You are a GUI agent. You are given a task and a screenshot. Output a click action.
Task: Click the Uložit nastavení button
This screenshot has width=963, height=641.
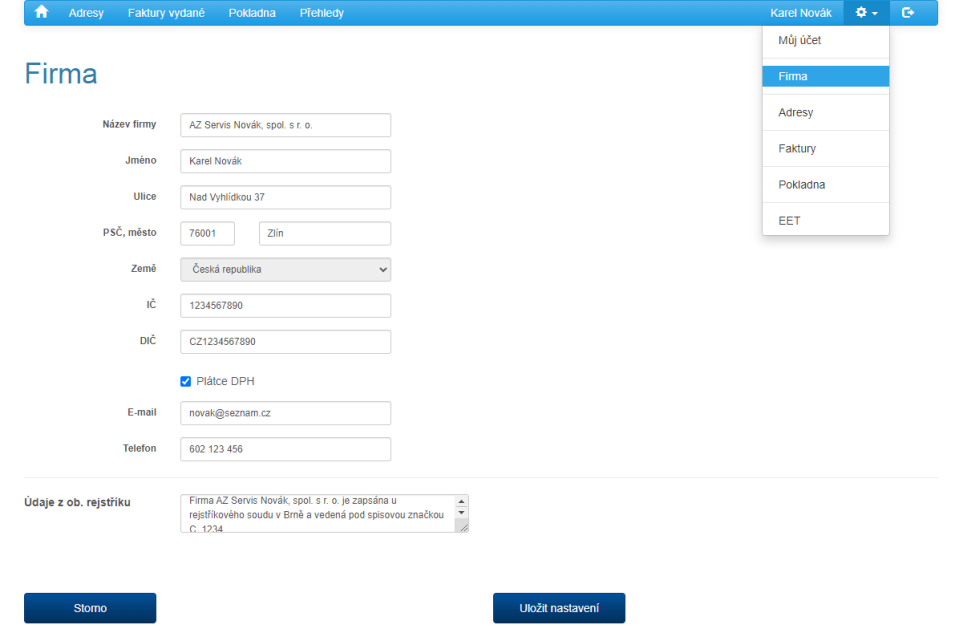point(559,608)
